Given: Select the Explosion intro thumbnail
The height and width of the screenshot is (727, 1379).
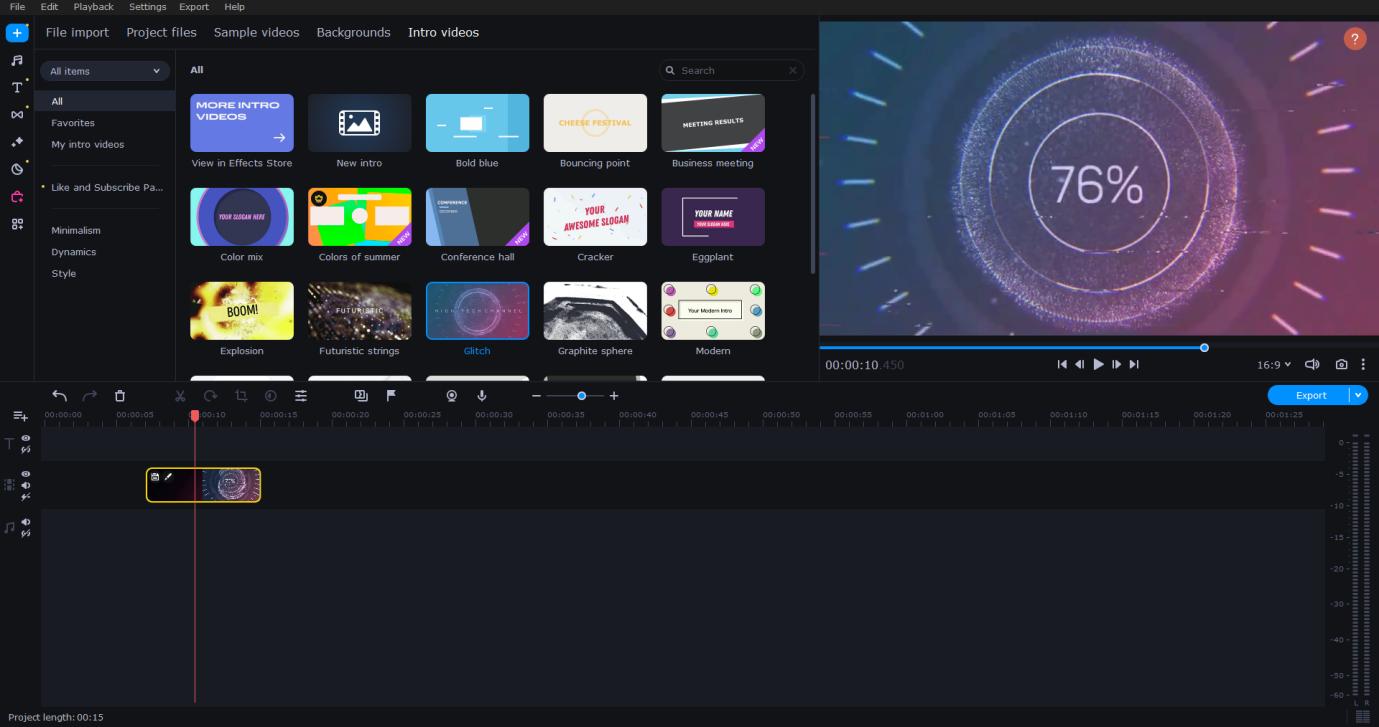Looking at the screenshot, I should pos(242,311).
